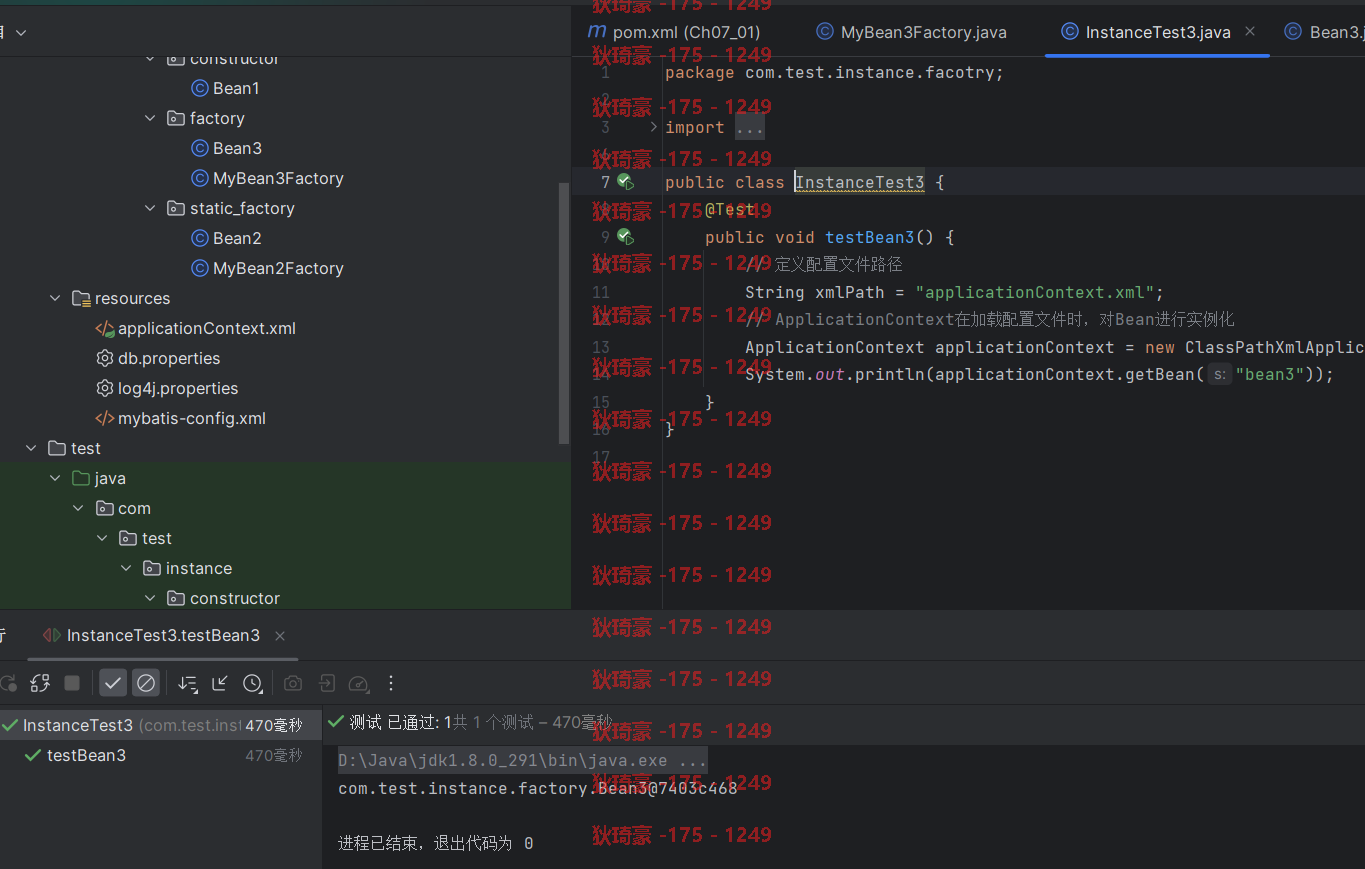Open the Bean3.java tab at right

(x=1324, y=32)
